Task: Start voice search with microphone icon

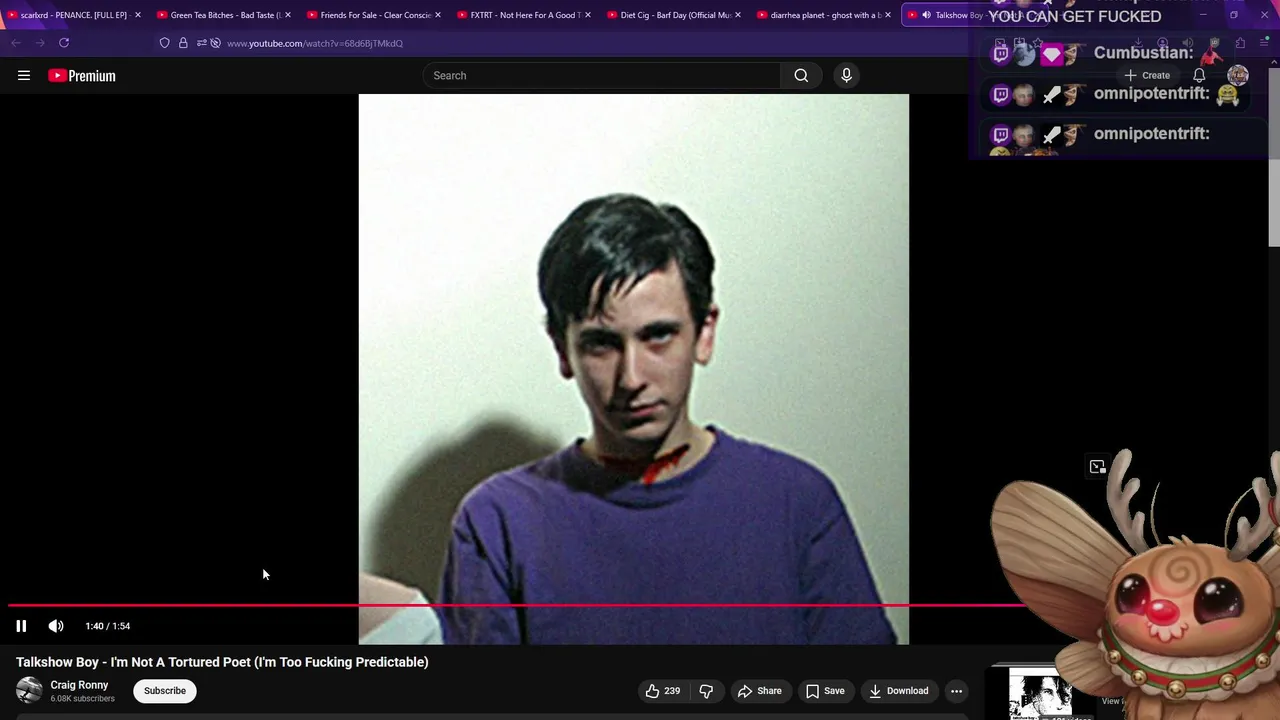Action: pos(846,75)
